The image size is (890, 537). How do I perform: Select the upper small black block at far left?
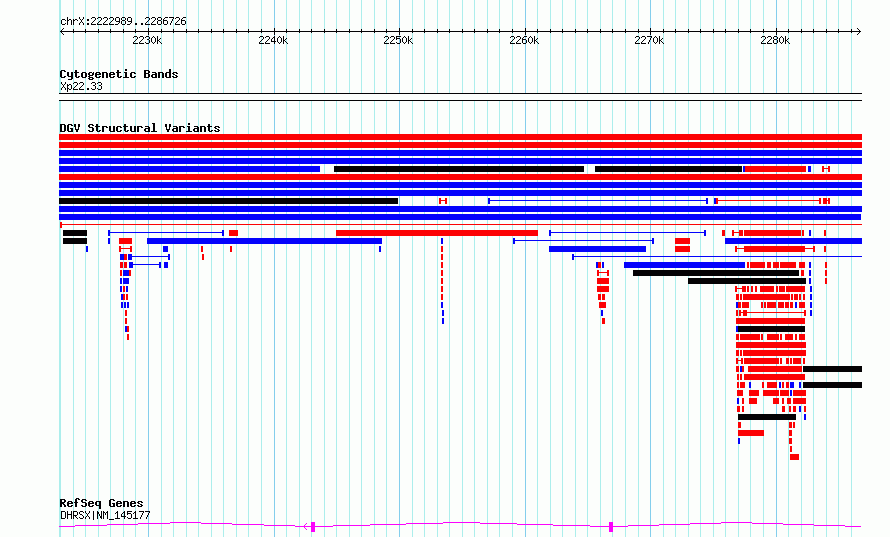75,233
